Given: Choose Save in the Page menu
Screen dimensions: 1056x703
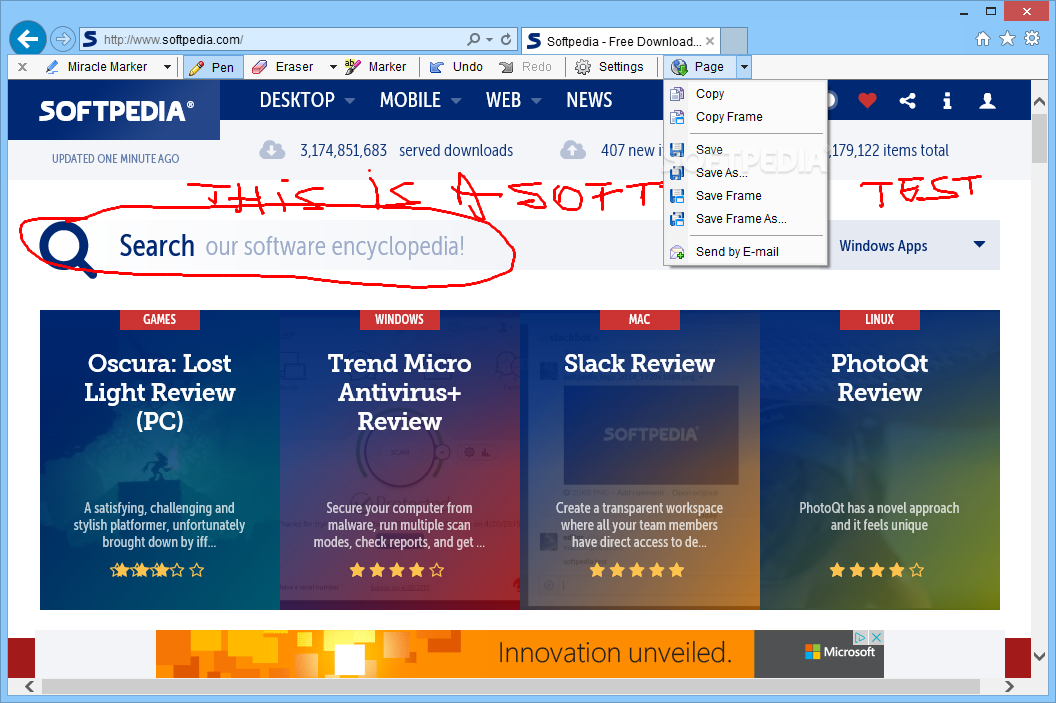Looking at the screenshot, I should [745, 149].
